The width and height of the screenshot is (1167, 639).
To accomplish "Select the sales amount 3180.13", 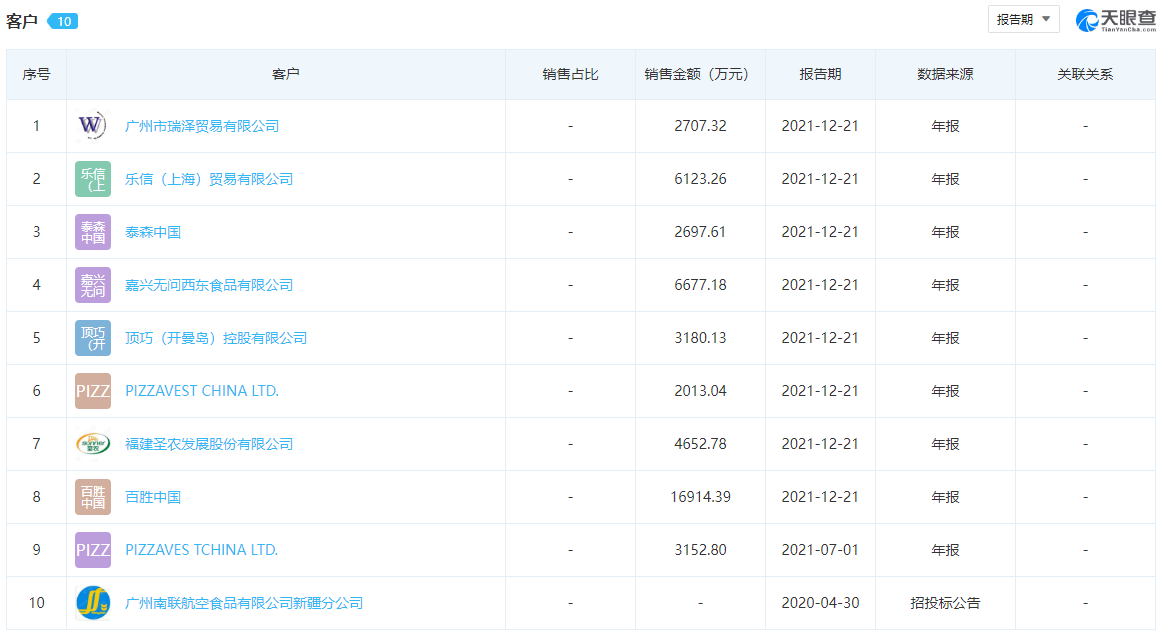I will pos(700,338).
